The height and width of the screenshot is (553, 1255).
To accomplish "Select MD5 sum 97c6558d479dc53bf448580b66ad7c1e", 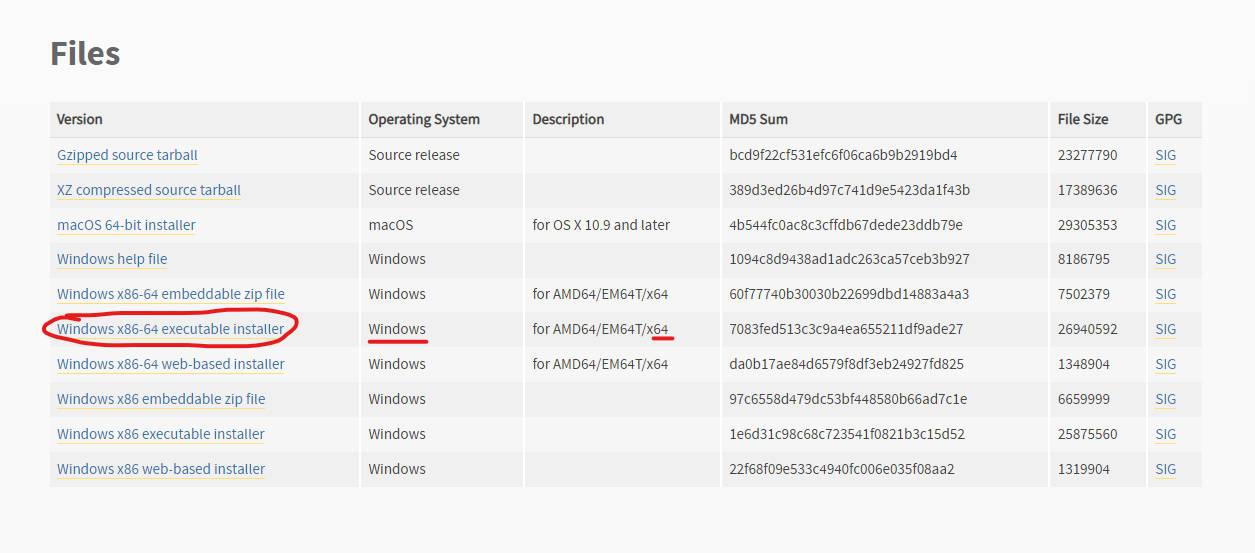I will pos(848,399).
